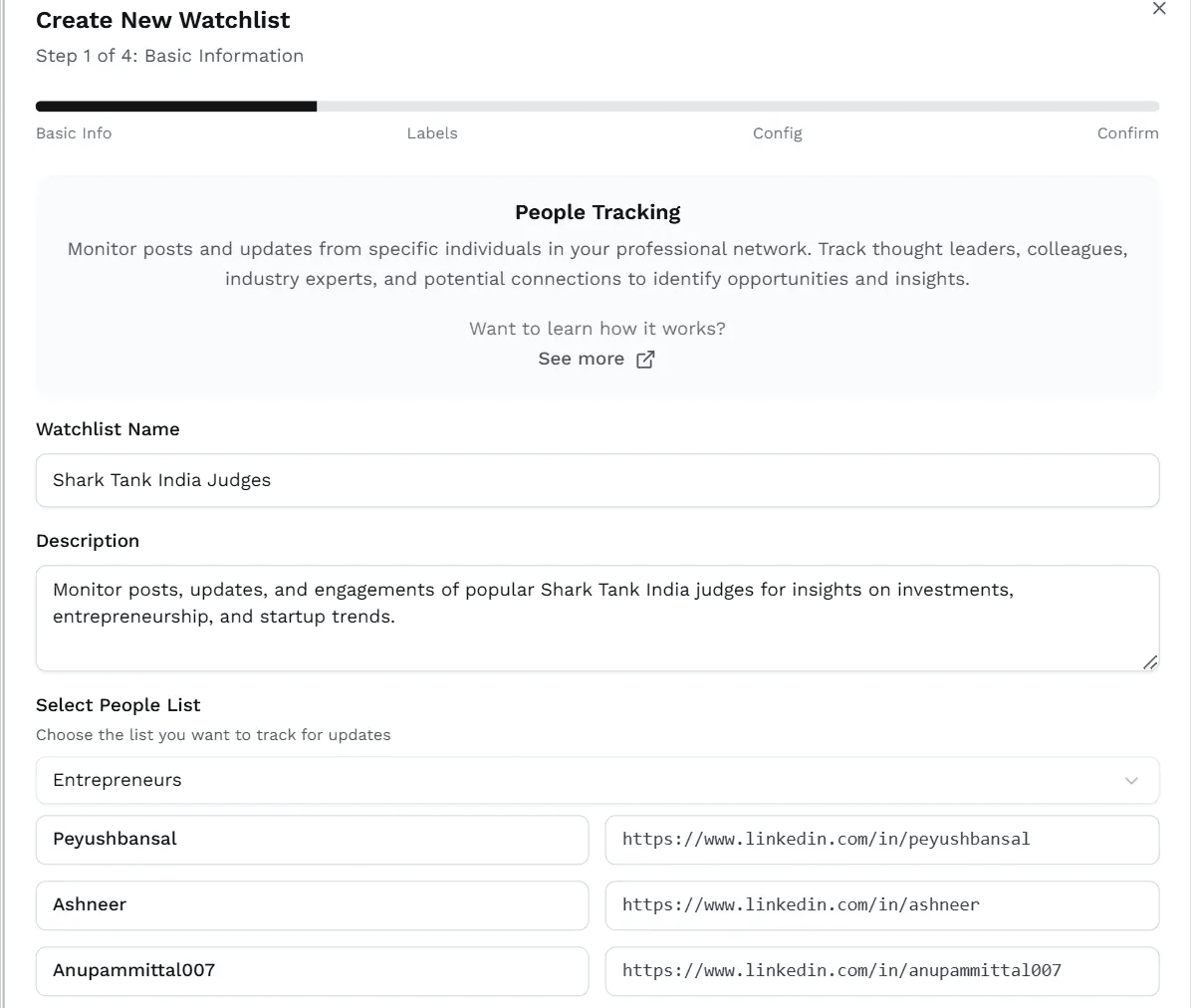This screenshot has width=1191, height=1008.
Task: Click the 'Description' label
Action: click(88, 541)
